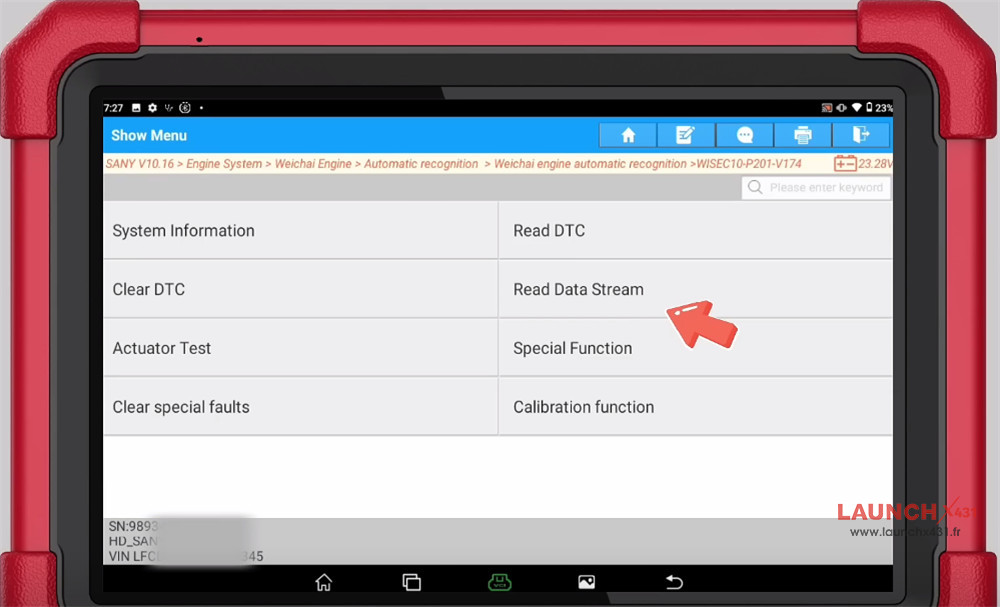
Task: Open the message chat icon
Action: click(x=744, y=135)
